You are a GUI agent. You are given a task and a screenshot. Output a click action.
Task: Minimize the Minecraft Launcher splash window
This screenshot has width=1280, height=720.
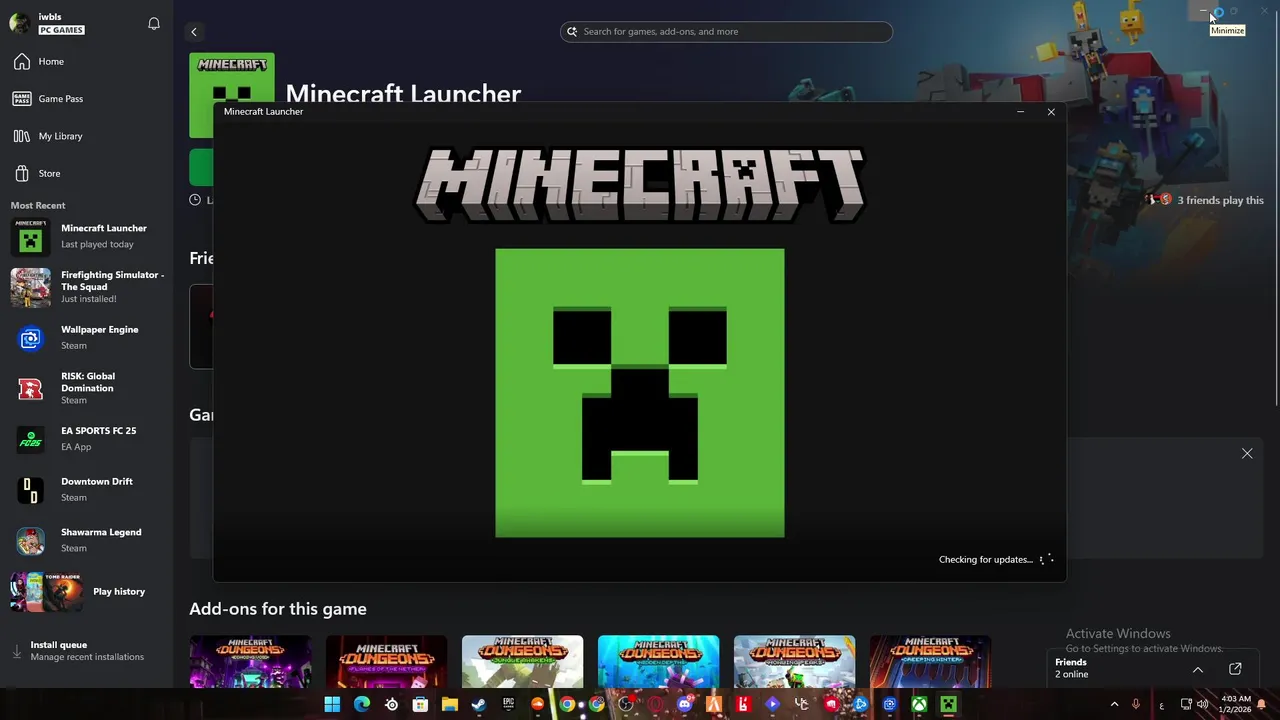tap(1020, 112)
